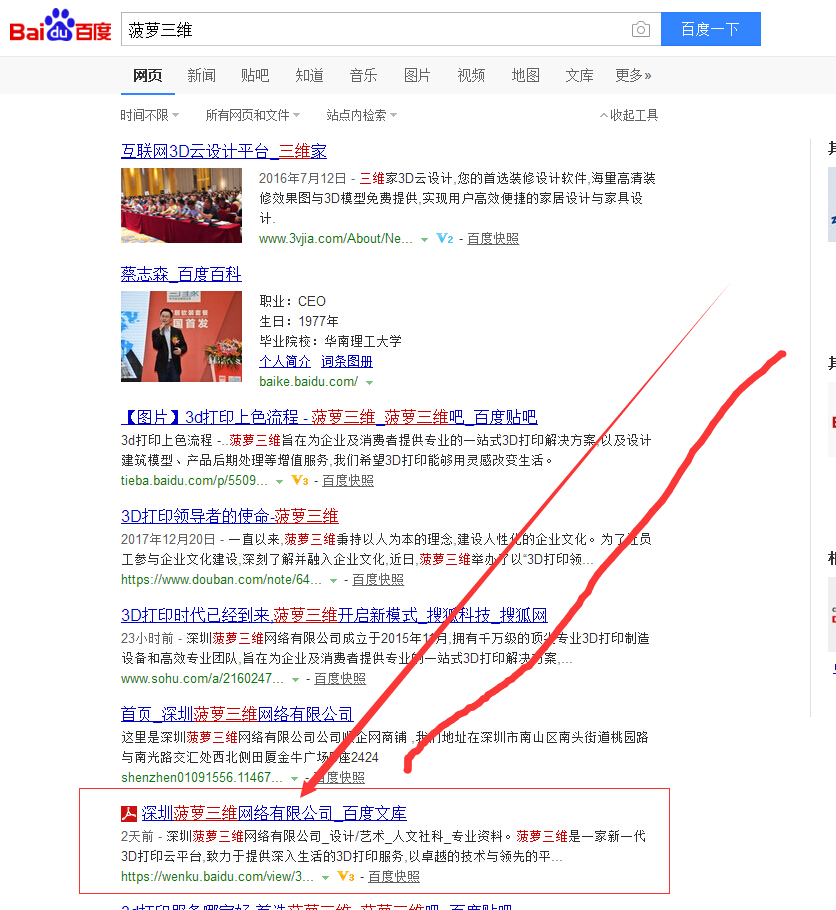Screen dimensions: 836x910
Task: Open the 搜狐网 3D打印时代已经到来 result
Action: pos(334,615)
